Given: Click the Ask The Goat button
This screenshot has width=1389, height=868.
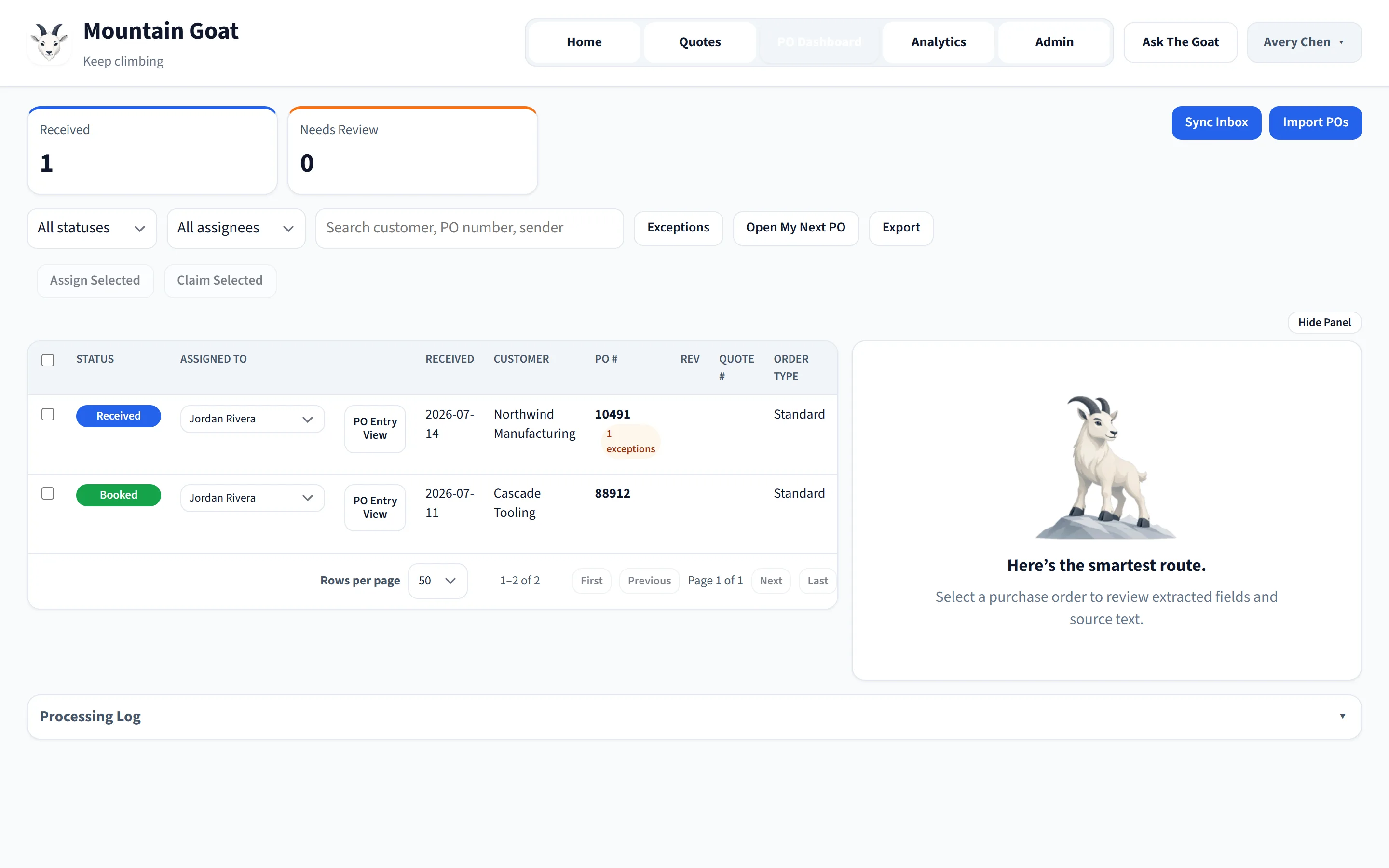Looking at the screenshot, I should click(x=1180, y=42).
